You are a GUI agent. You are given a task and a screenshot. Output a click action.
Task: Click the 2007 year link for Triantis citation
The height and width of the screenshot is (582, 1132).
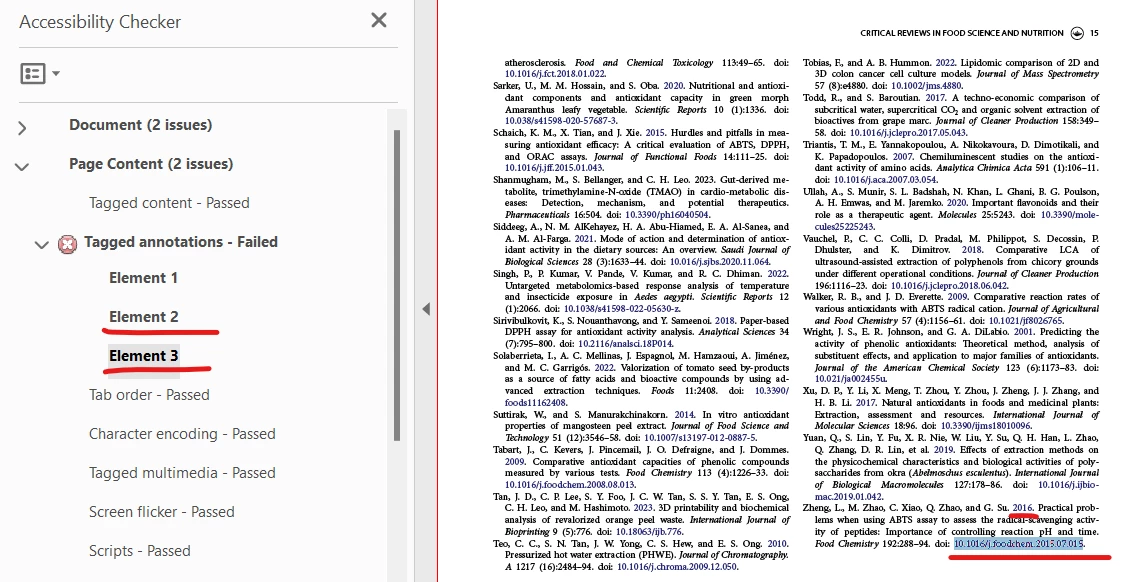[x=902, y=156]
